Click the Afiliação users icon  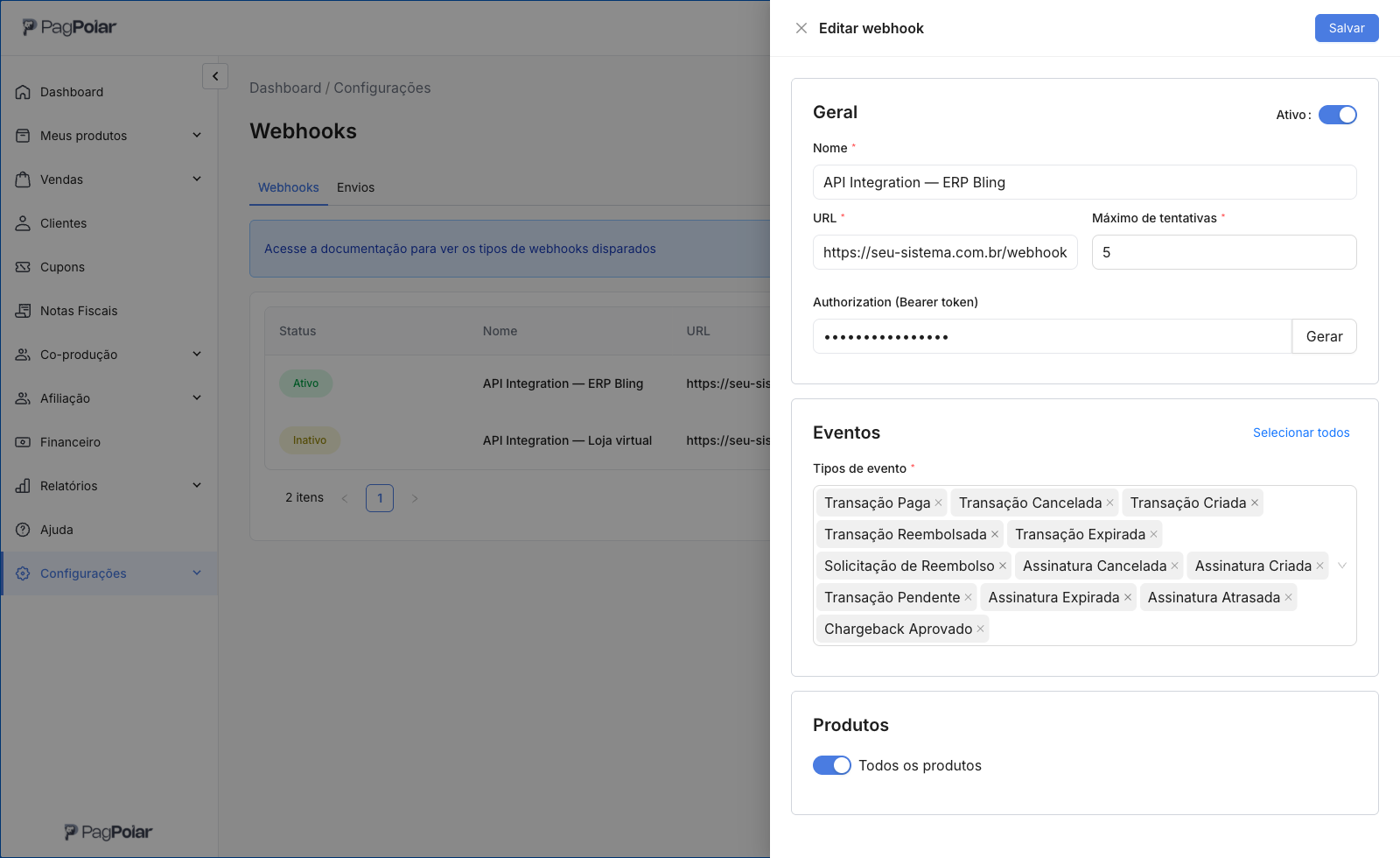tap(23, 398)
